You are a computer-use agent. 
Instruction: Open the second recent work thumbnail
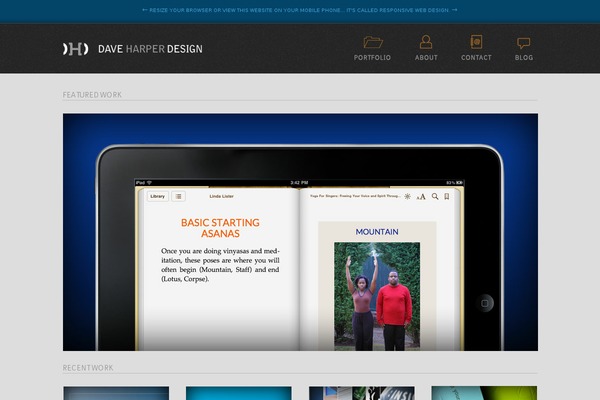coord(239,393)
